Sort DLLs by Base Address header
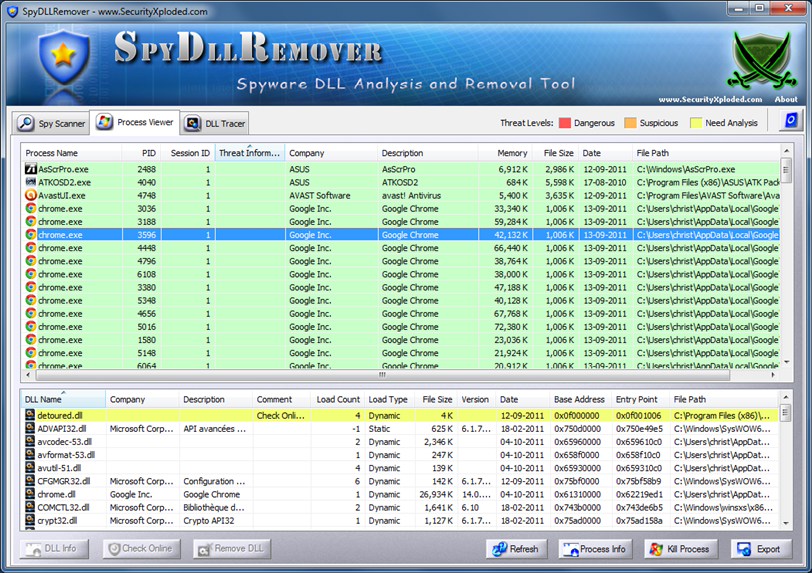Viewport: 812px width, 573px height. click(x=580, y=399)
